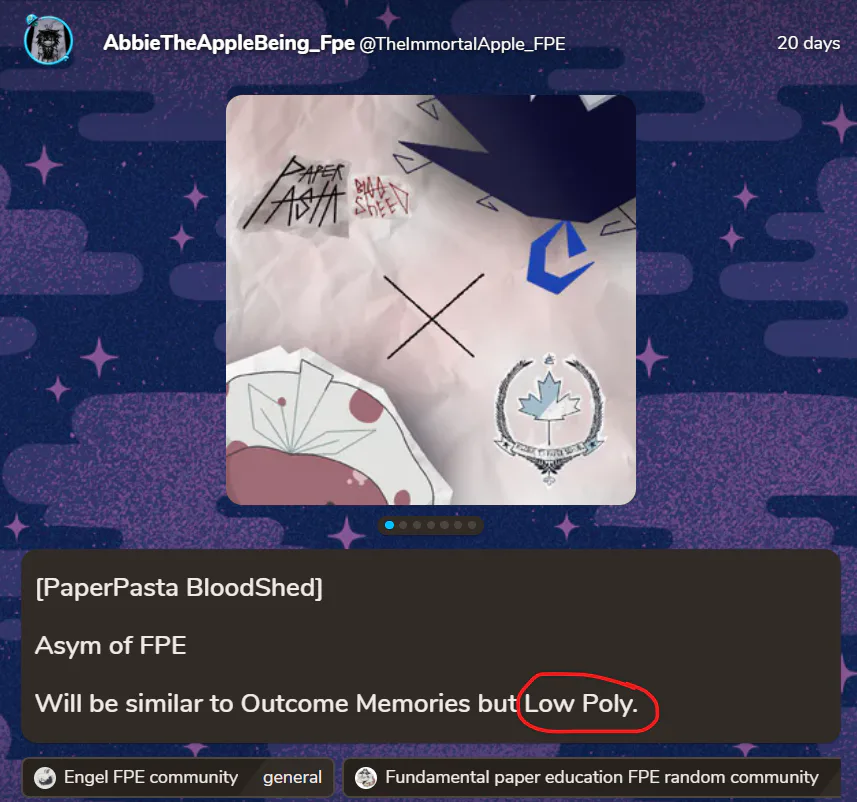Select the fifth carousel dot
This screenshot has width=857, height=802.
(444, 525)
